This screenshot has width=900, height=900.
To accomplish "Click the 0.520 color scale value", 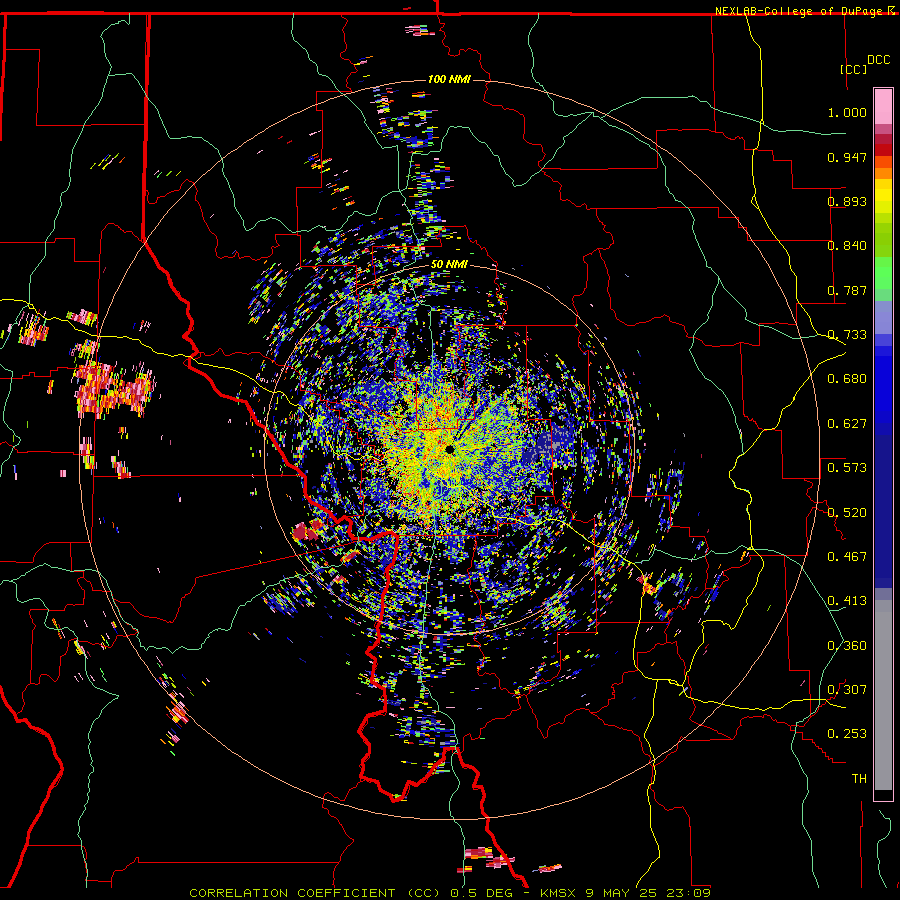I will tap(847, 513).
